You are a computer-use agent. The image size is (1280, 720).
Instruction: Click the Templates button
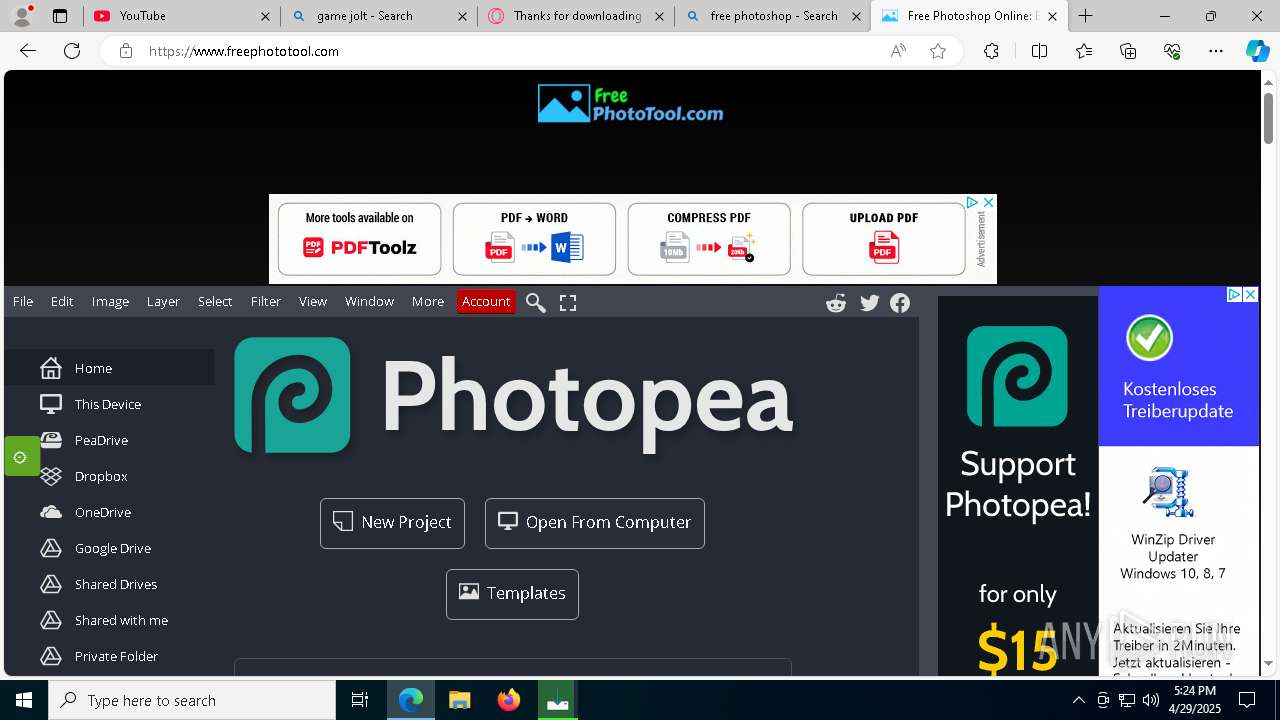coord(512,594)
